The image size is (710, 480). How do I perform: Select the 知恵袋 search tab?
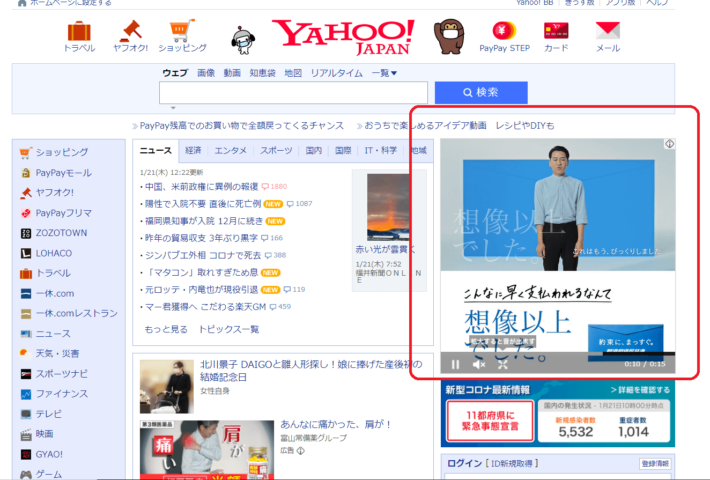pos(263,73)
